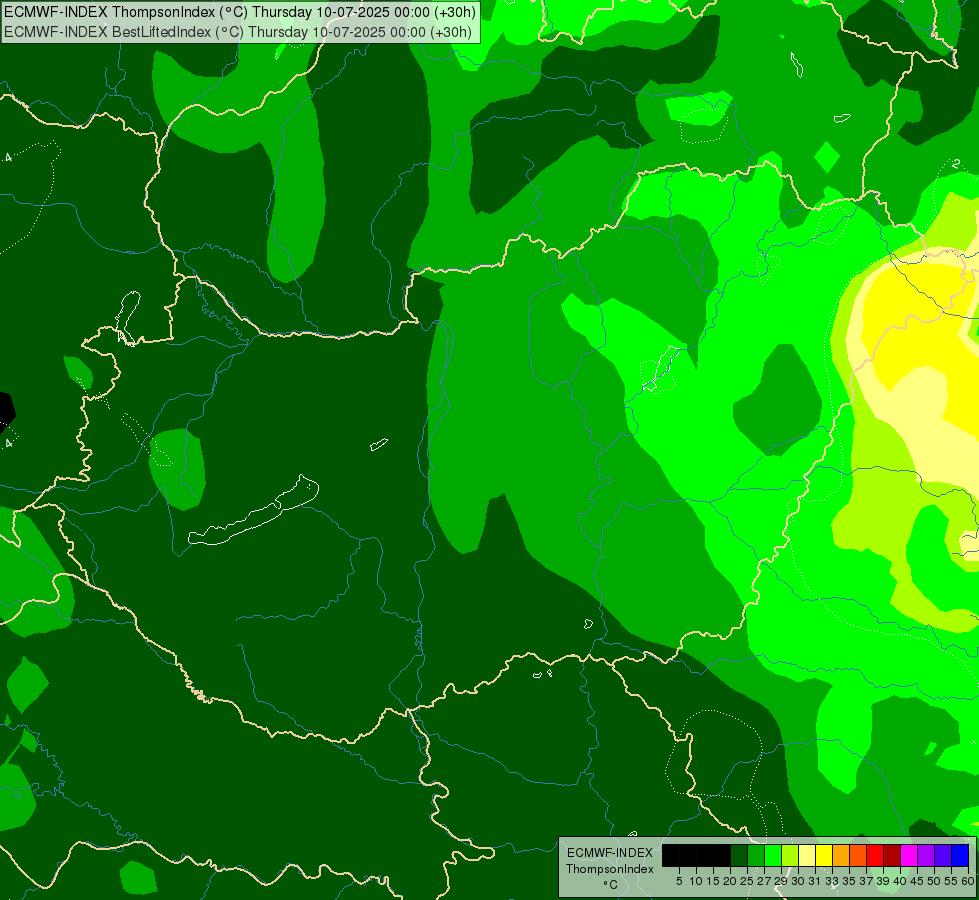Select the orange-red 35–37 legend swatch
The height and width of the screenshot is (900, 979).
(858, 855)
